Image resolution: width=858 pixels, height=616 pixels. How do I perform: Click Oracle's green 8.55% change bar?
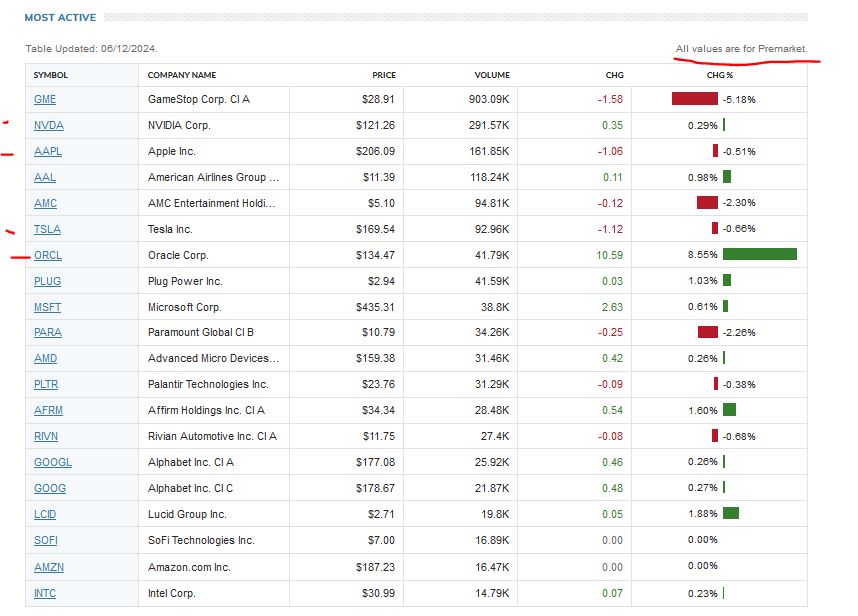[759, 255]
